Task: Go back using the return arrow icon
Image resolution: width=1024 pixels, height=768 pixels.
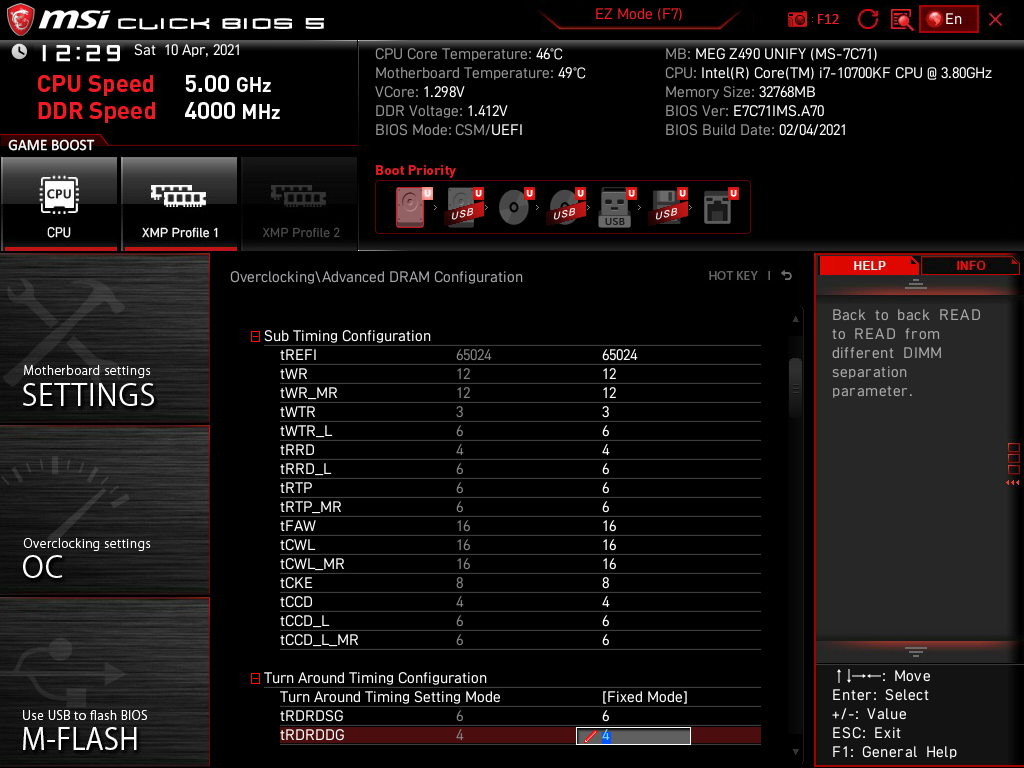Action: [786, 276]
